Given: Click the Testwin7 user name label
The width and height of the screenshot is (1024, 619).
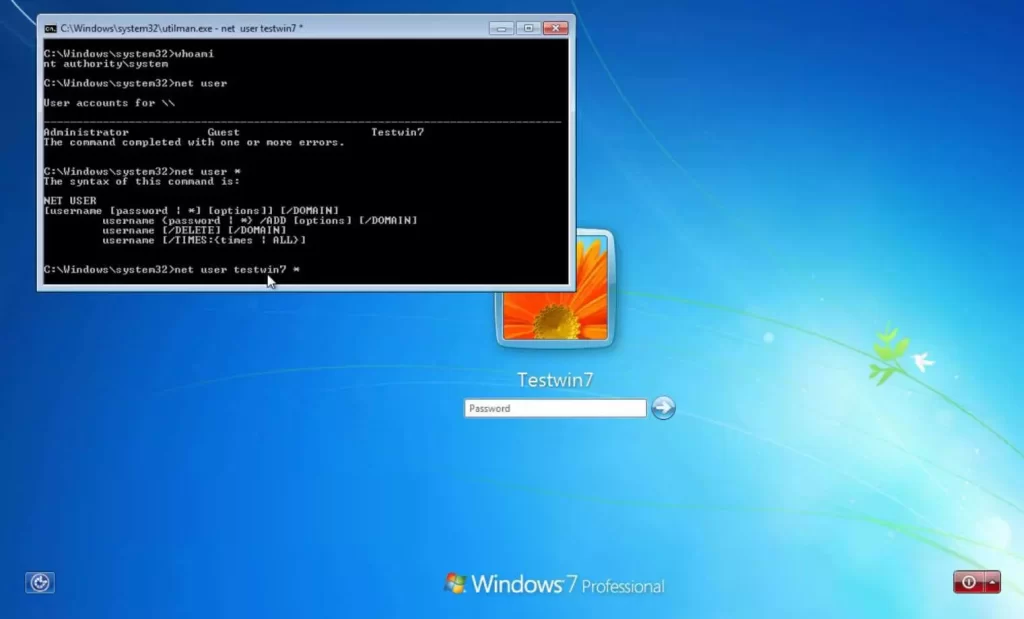Looking at the screenshot, I should pos(555,379).
